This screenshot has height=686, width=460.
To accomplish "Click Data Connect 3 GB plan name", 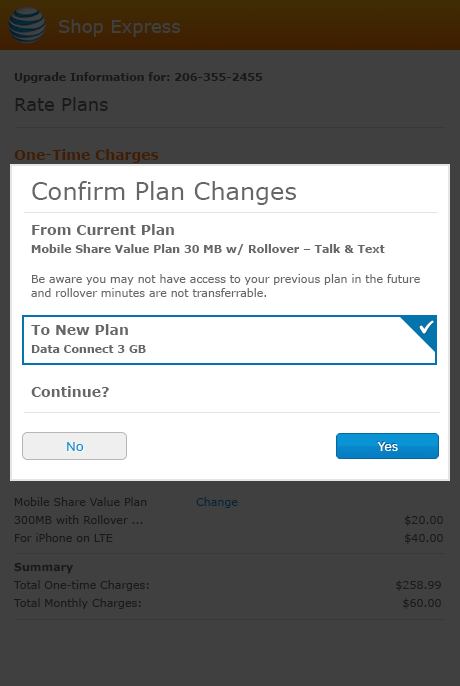I will [x=88, y=349].
